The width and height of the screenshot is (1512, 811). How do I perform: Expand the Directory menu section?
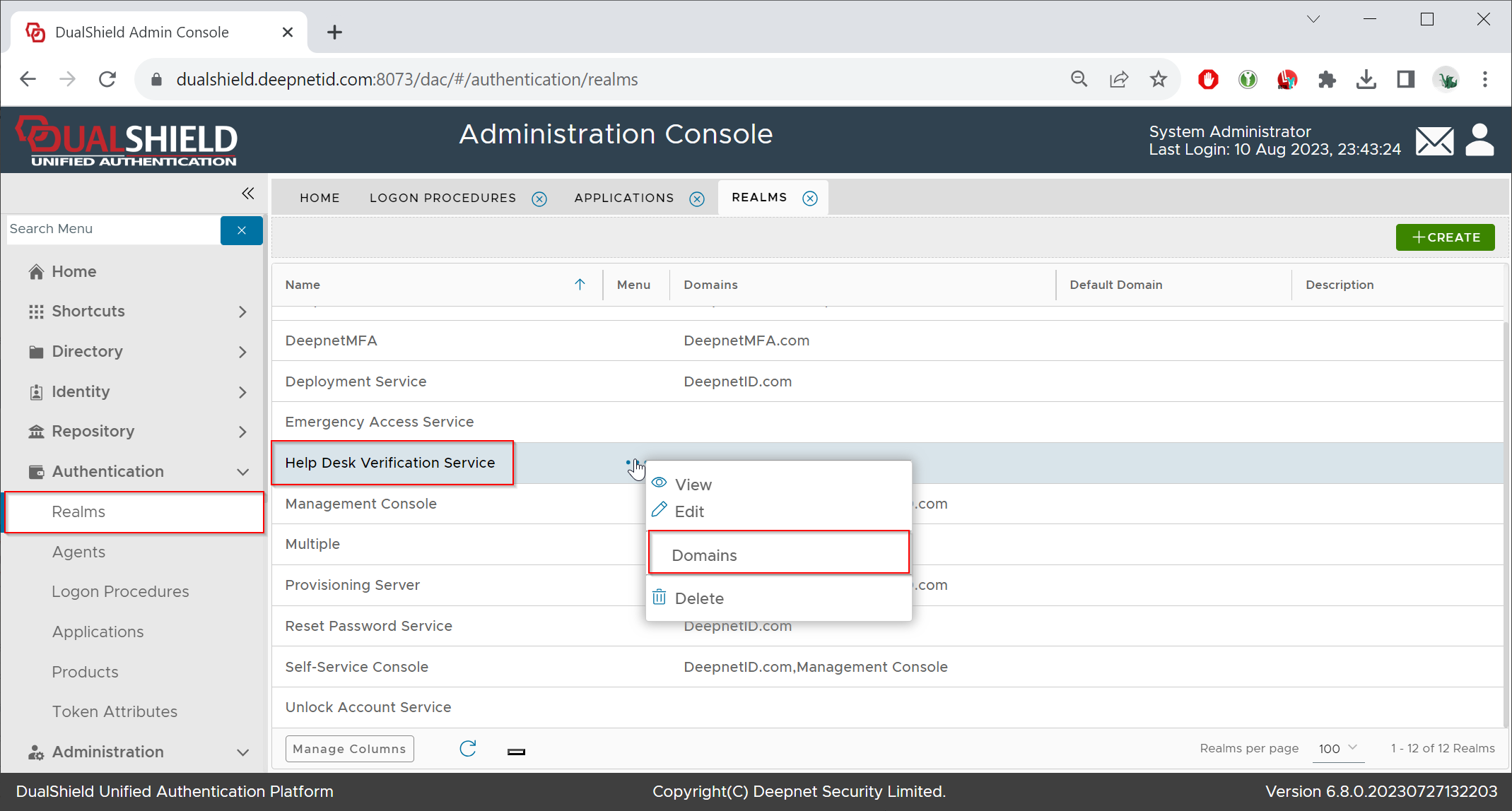(x=242, y=352)
